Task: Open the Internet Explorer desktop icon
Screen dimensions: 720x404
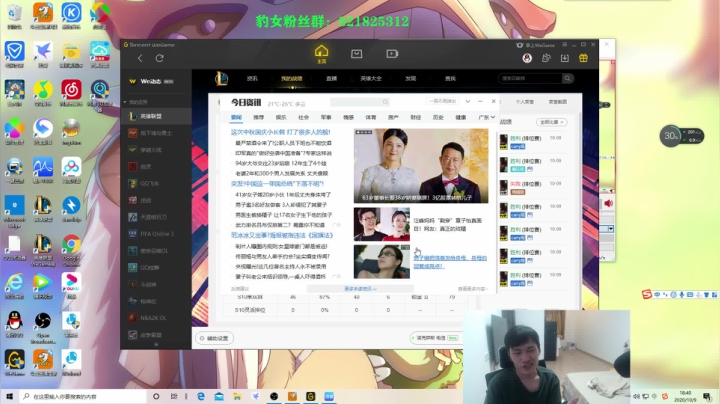Action: (x=15, y=285)
